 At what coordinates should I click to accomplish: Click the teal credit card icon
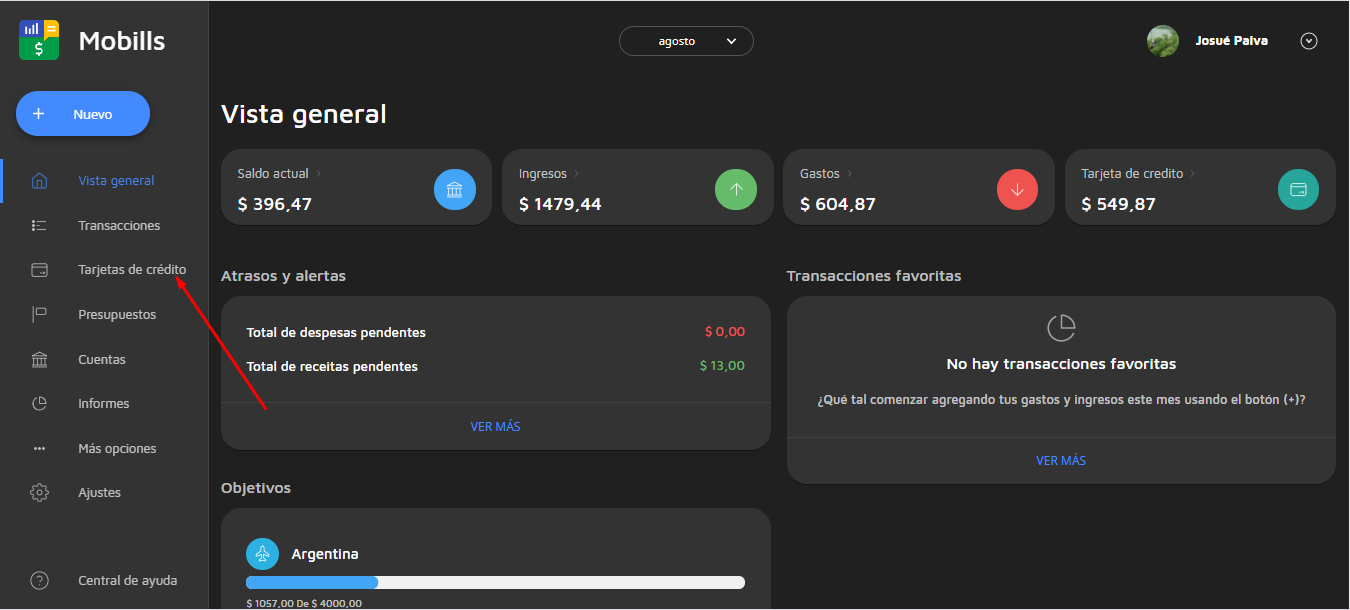tap(1298, 189)
